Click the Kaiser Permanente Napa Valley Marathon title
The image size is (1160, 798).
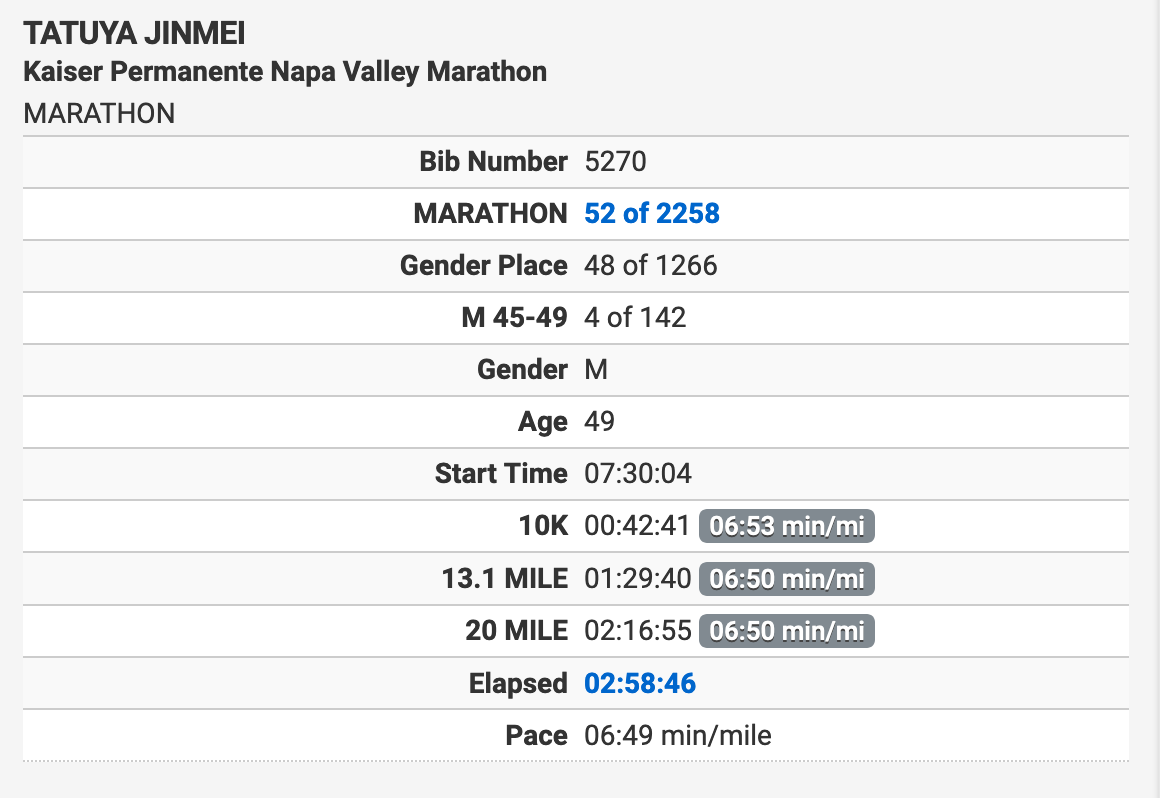pos(285,72)
